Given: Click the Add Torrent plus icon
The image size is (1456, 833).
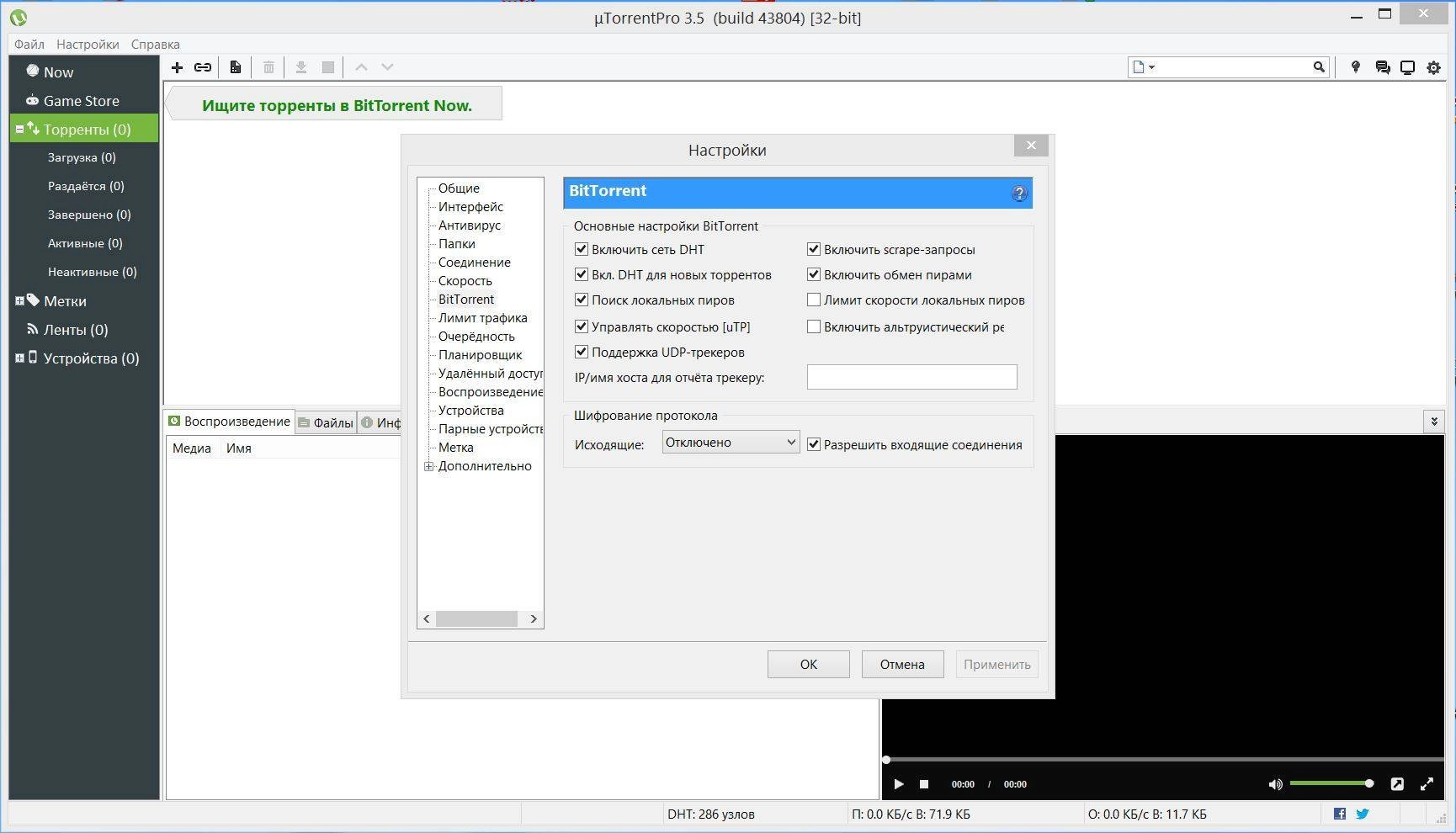Looking at the screenshot, I should coord(178,66).
